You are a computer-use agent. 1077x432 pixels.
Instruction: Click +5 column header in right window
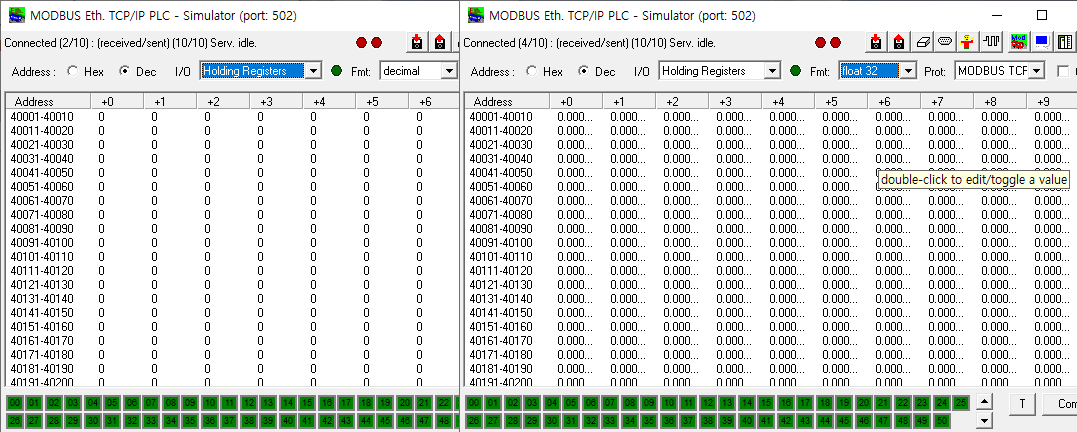tap(841, 102)
